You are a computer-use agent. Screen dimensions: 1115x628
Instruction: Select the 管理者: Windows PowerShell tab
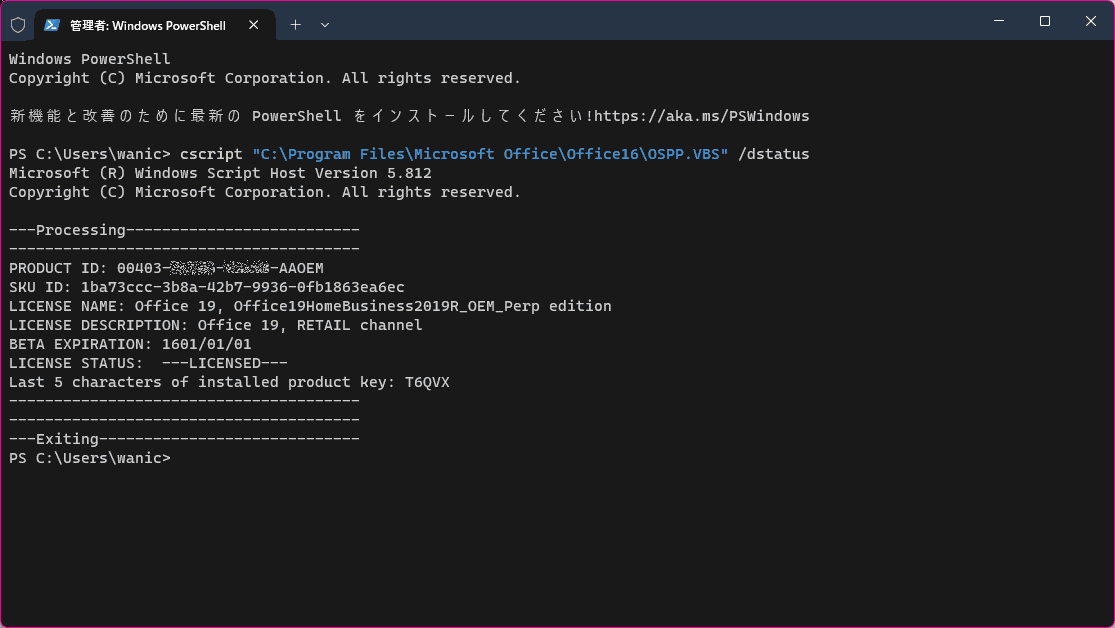[155, 25]
